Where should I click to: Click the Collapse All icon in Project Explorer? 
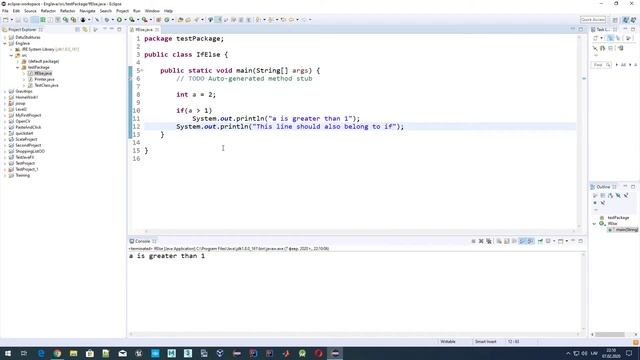pos(77,29)
